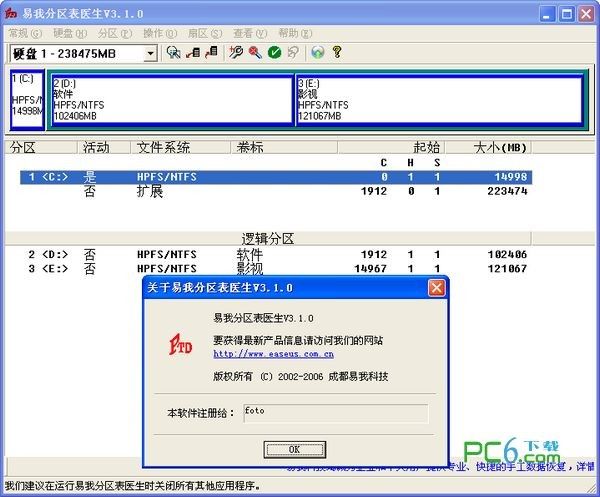Click the 起始 column header
Screen dimensions: 600x497
[391, 147]
